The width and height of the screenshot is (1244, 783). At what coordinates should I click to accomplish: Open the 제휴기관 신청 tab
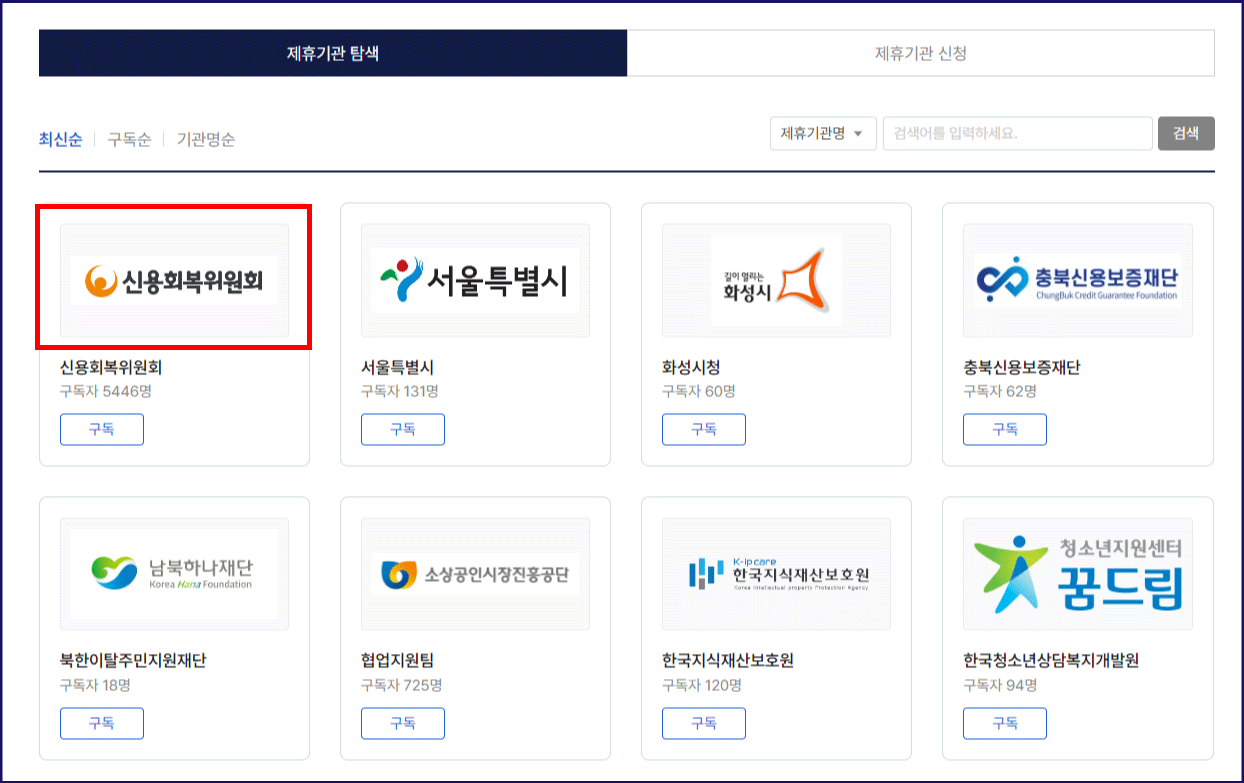(921, 53)
